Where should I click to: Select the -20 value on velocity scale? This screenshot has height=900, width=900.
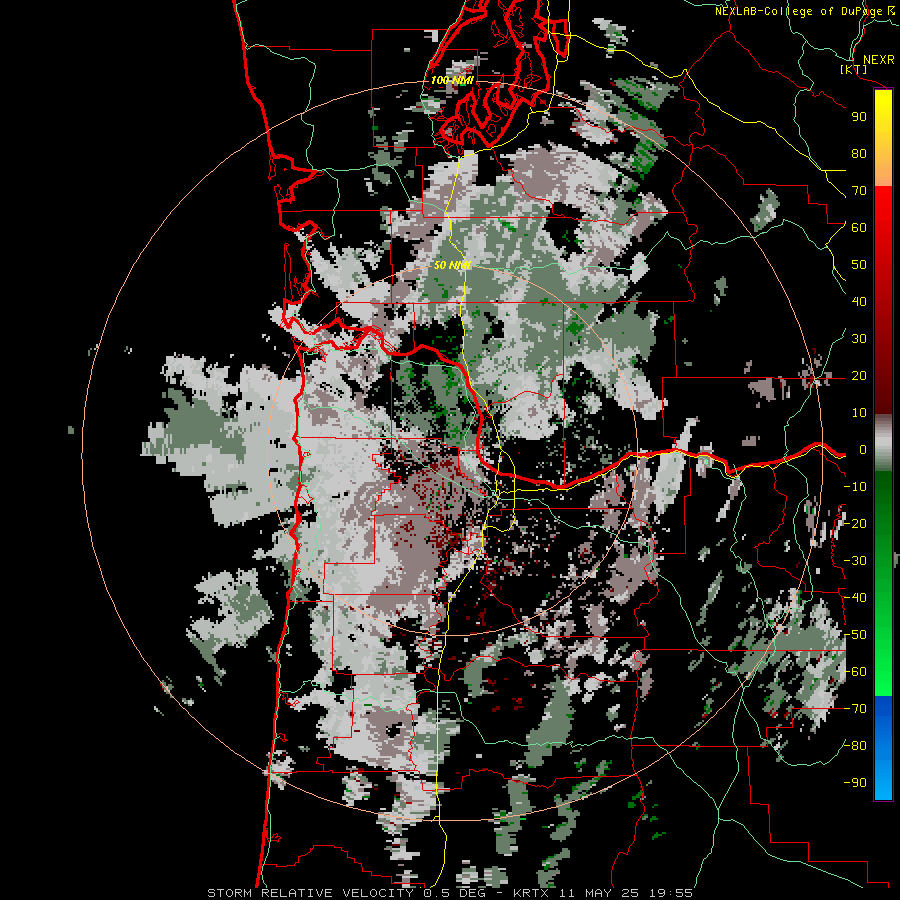[x=855, y=524]
